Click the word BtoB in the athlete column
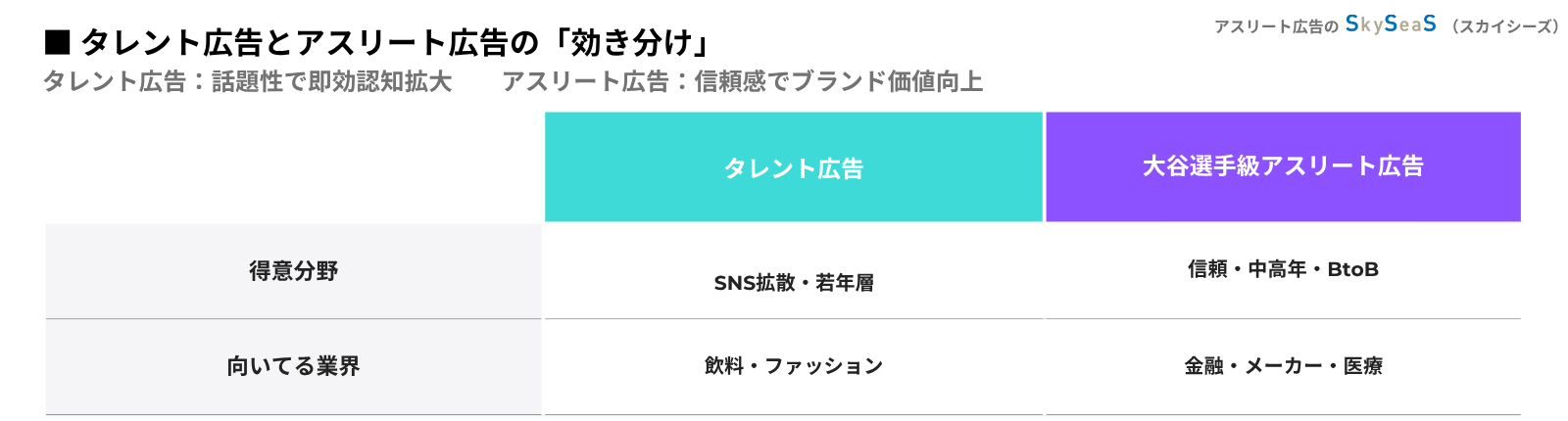Screen dimensions: 1568x421 coord(1352,269)
